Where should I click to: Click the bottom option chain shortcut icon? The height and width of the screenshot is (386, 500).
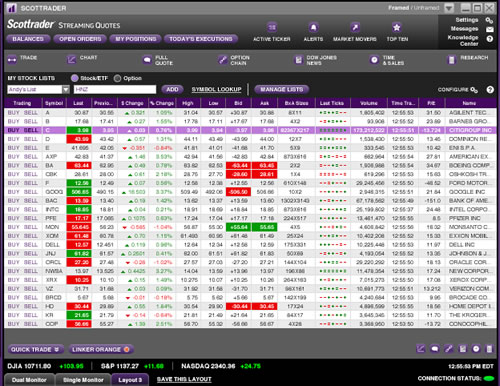[449, 349]
